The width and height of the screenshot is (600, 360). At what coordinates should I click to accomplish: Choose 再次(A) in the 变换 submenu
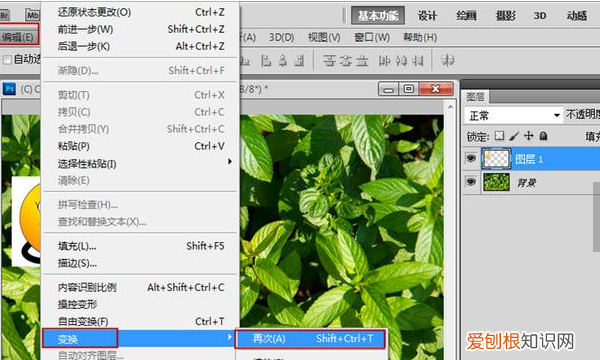pos(310,339)
